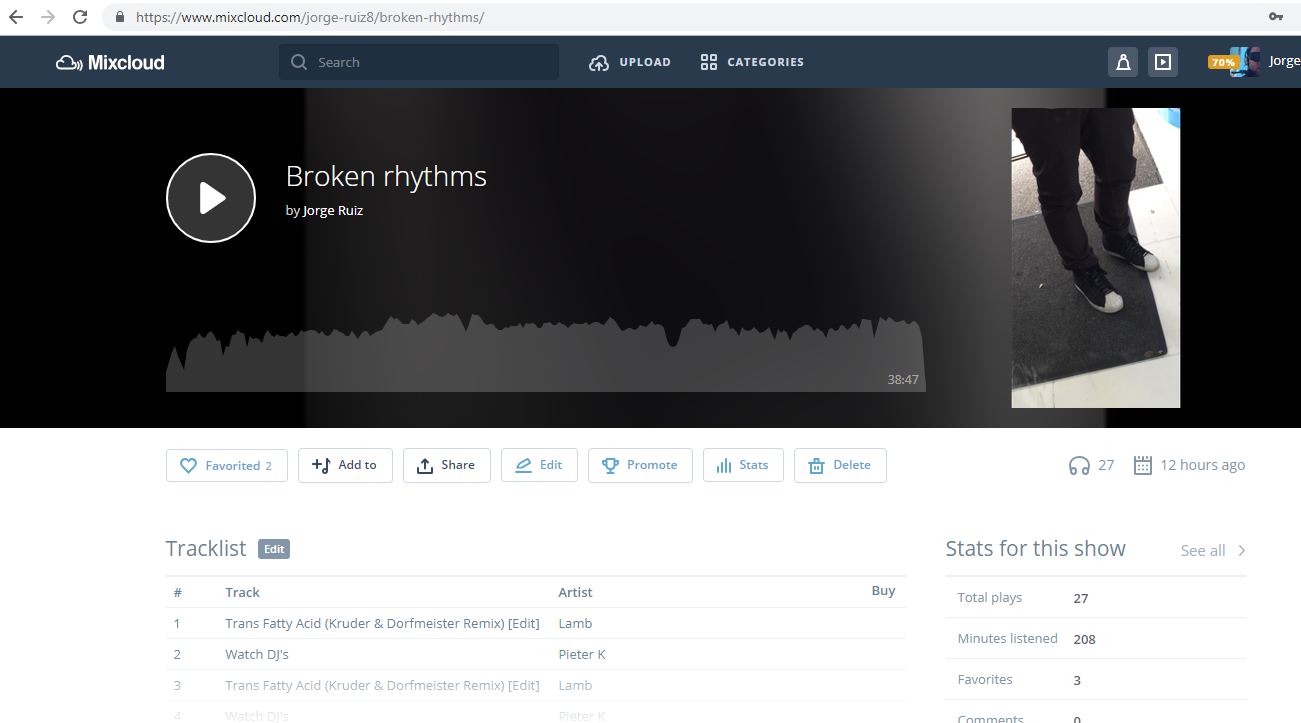Reload the page with browser refresh
The image size is (1301, 723).
[x=80, y=17]
